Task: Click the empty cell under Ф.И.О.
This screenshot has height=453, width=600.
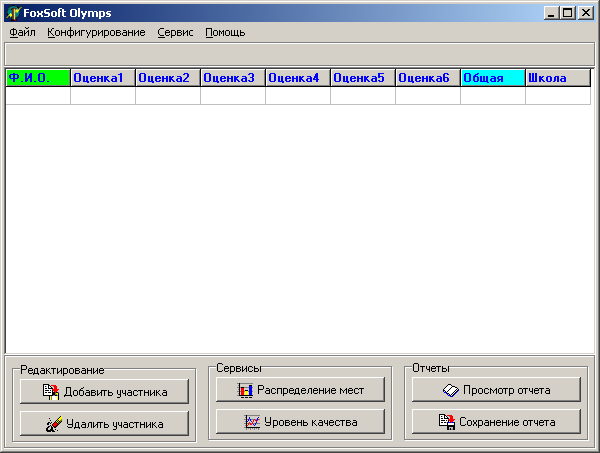Action: point(38,96)
